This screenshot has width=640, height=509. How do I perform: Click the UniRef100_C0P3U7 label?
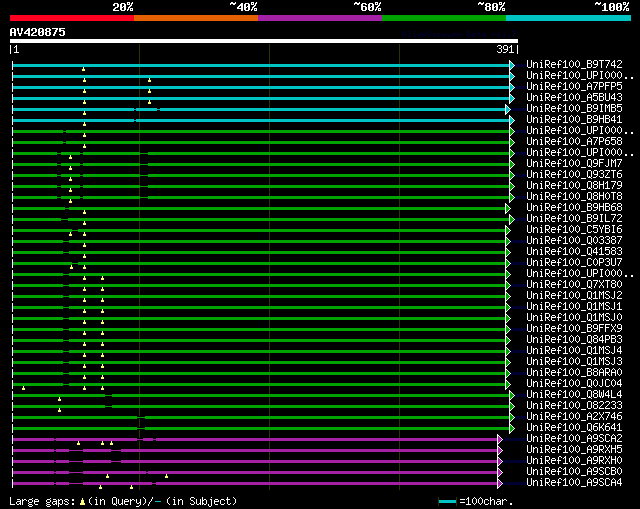pos(574,262)
